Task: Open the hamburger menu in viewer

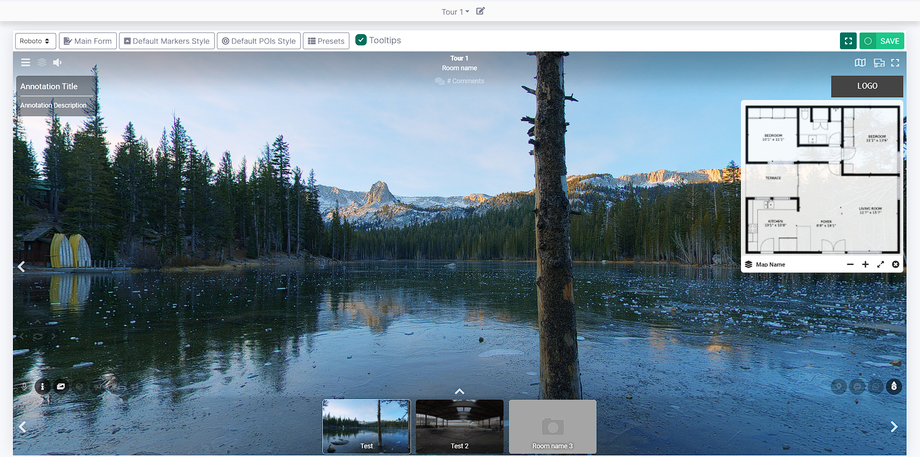Action: [x=25, y=62]
